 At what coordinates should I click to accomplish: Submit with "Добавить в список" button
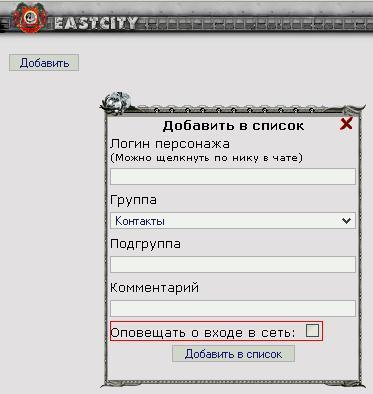[233, 354]
